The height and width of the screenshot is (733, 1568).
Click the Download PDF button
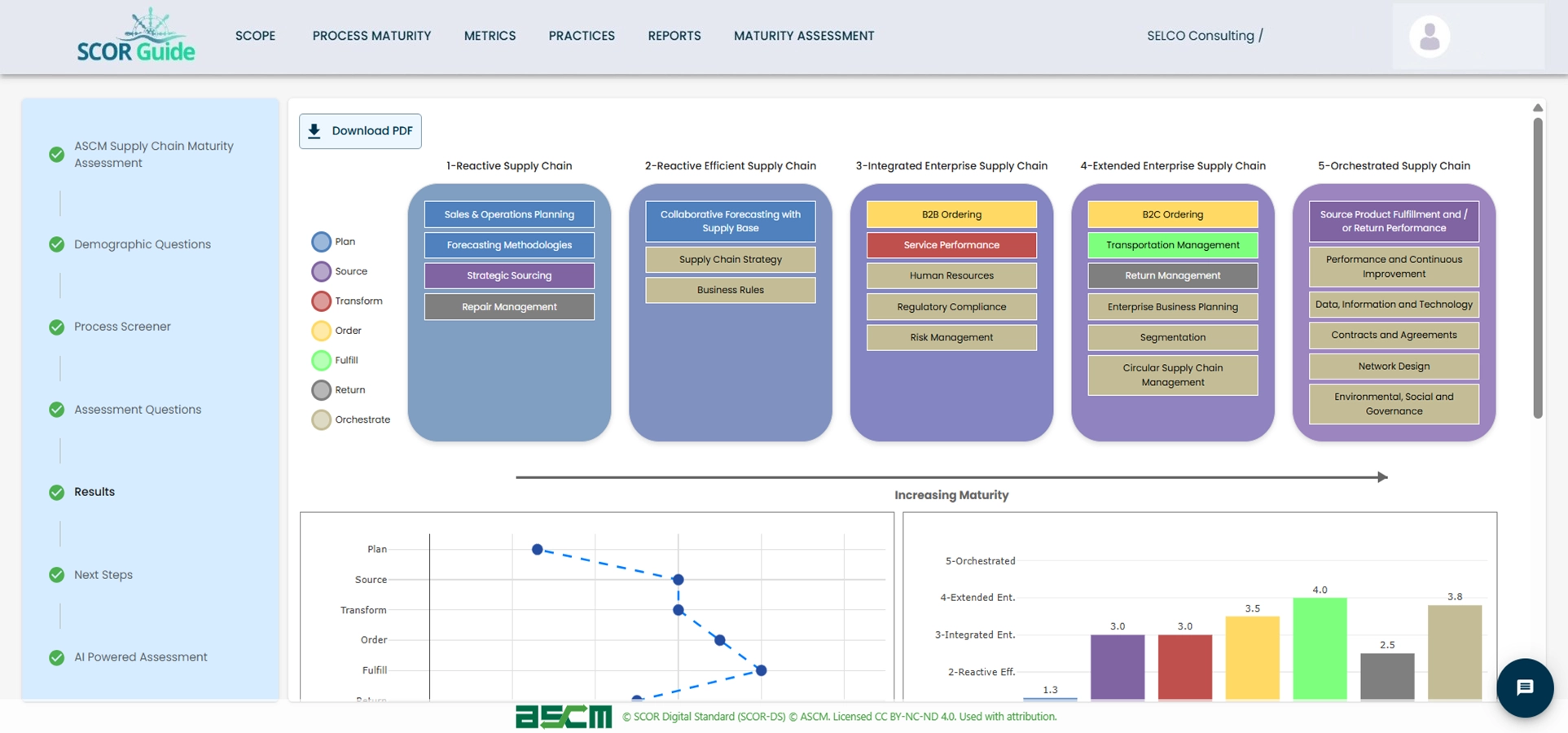pyautogui.click(x=360, y=130)
